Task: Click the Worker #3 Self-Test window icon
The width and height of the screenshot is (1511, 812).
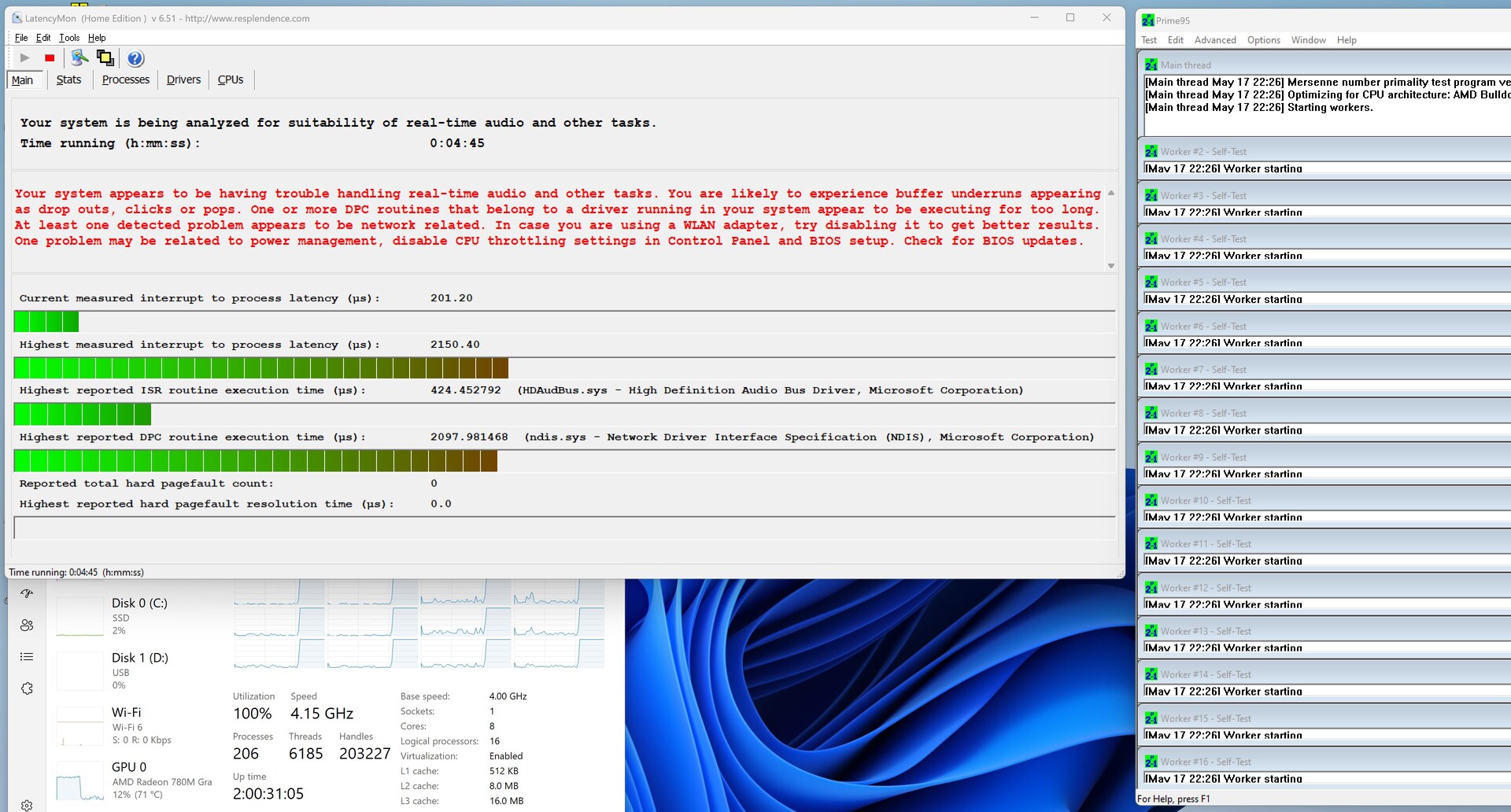Action: [1151, 195]
